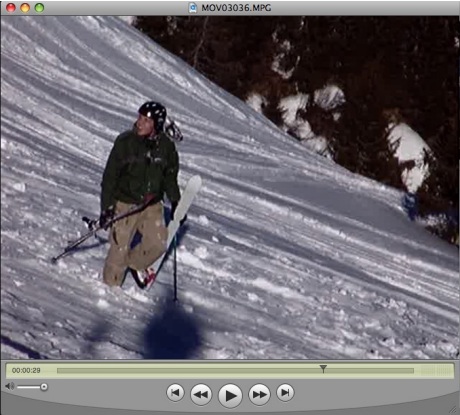Click the resize grip in the window corner

coord(453,409)
